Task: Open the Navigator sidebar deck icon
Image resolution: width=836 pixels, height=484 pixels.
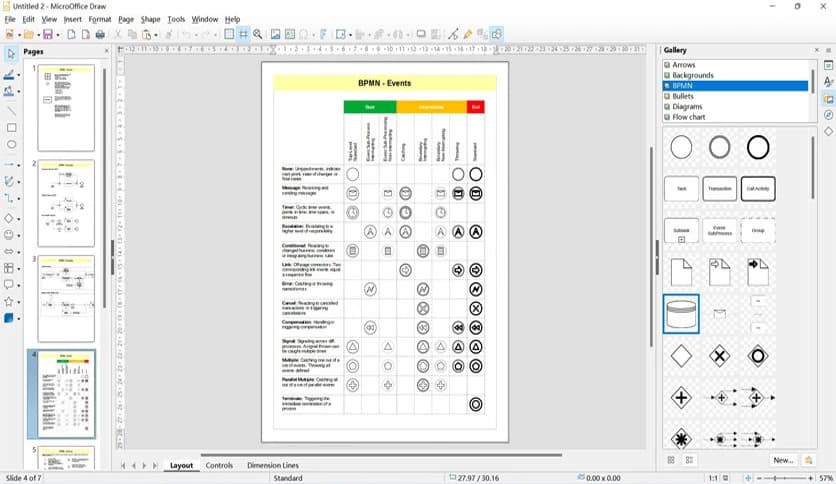Action: click(x=828, y=115)
